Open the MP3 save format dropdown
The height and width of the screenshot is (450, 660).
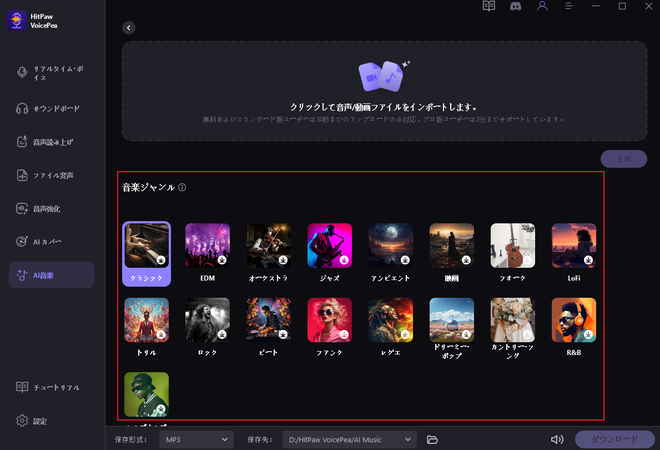196,439
